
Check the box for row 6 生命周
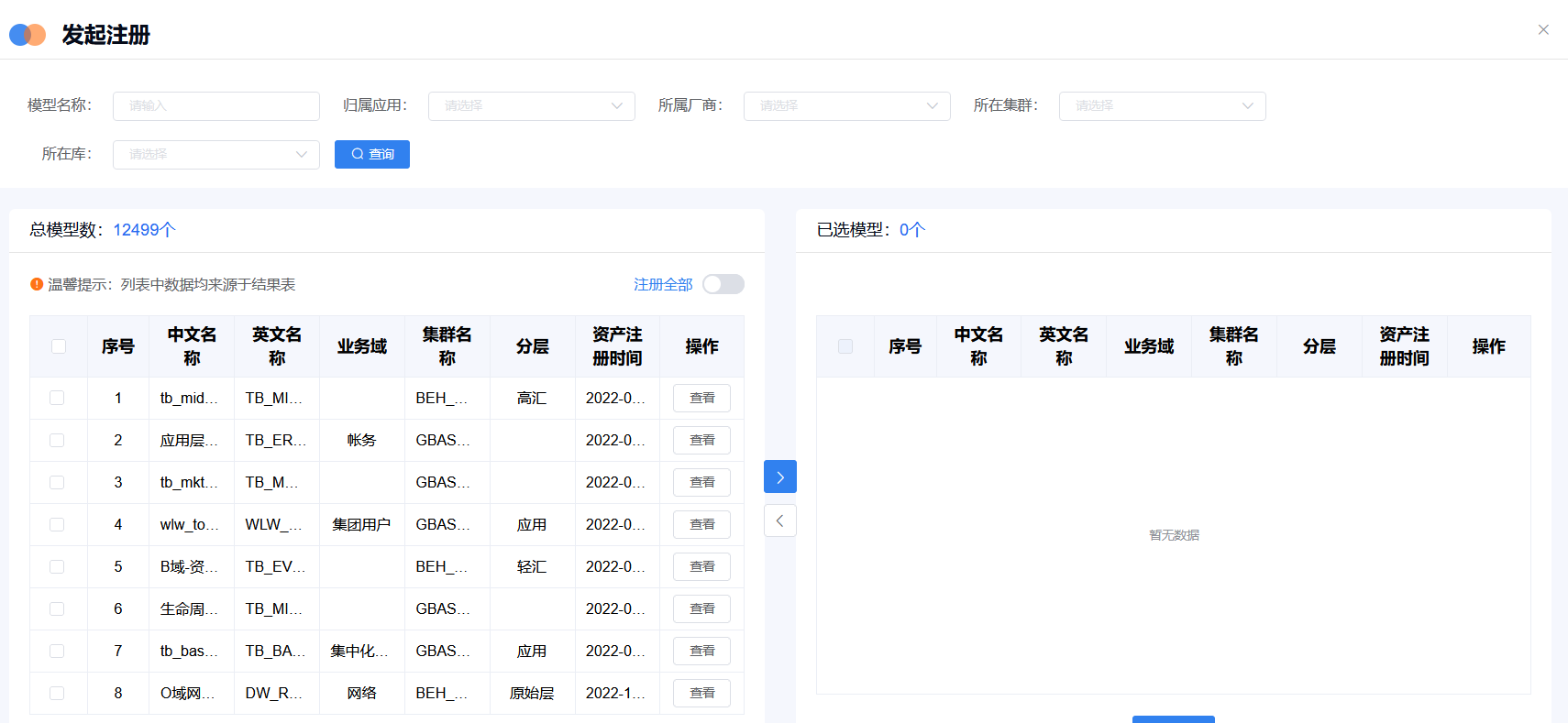(x=57, y=608)
